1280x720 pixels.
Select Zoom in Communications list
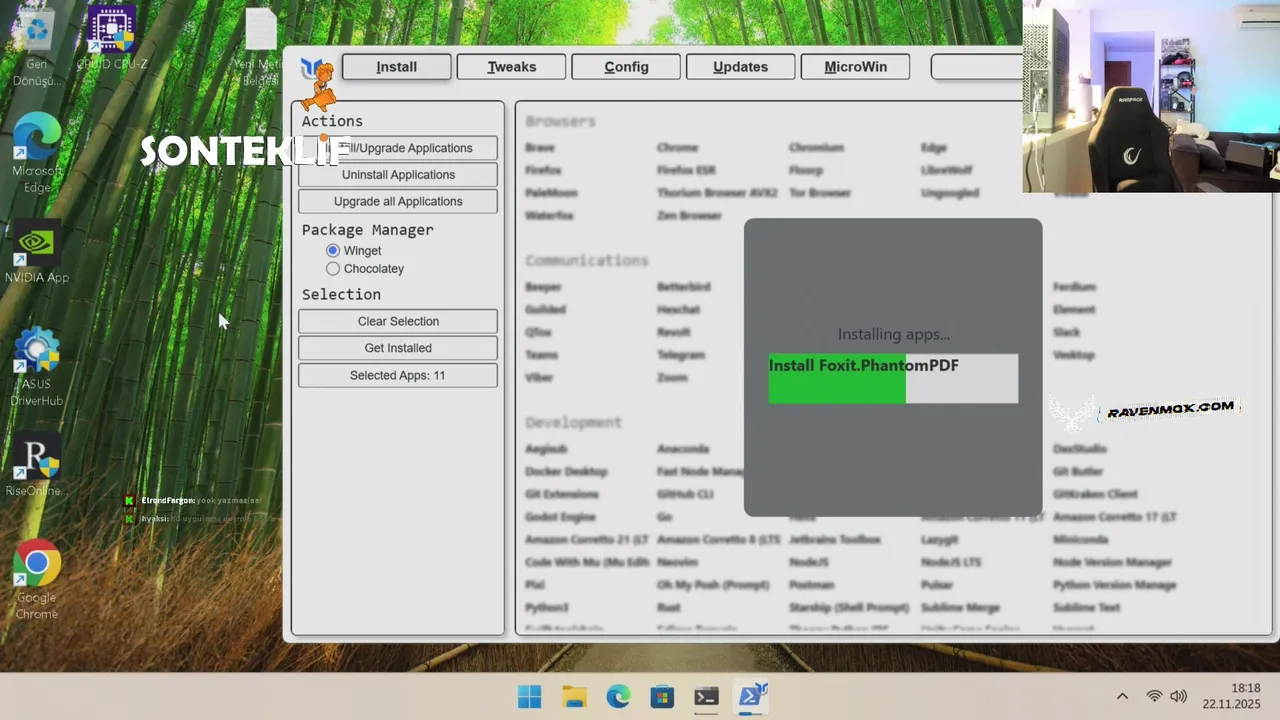click(x=672, y=378)
